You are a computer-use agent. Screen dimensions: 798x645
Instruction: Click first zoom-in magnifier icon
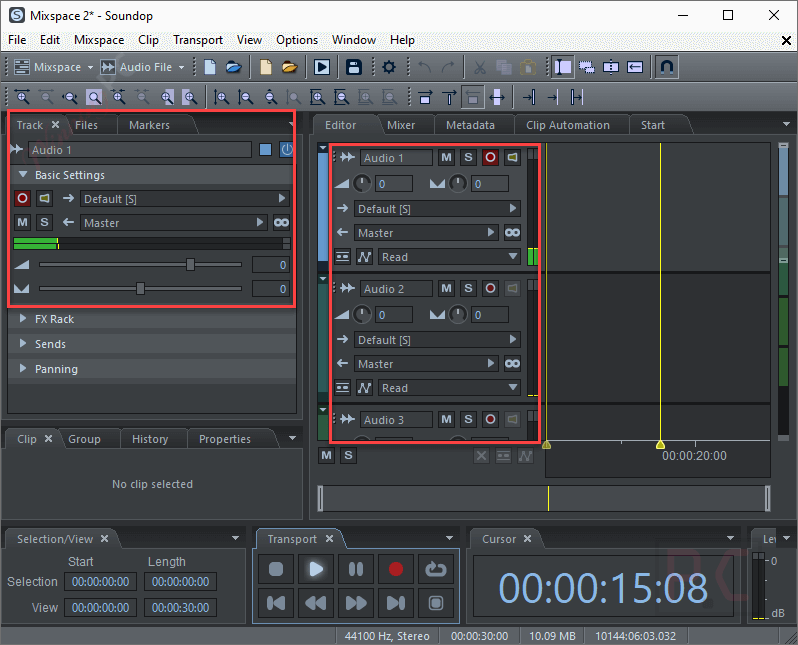pyautogui.click(x=22, y=97)
